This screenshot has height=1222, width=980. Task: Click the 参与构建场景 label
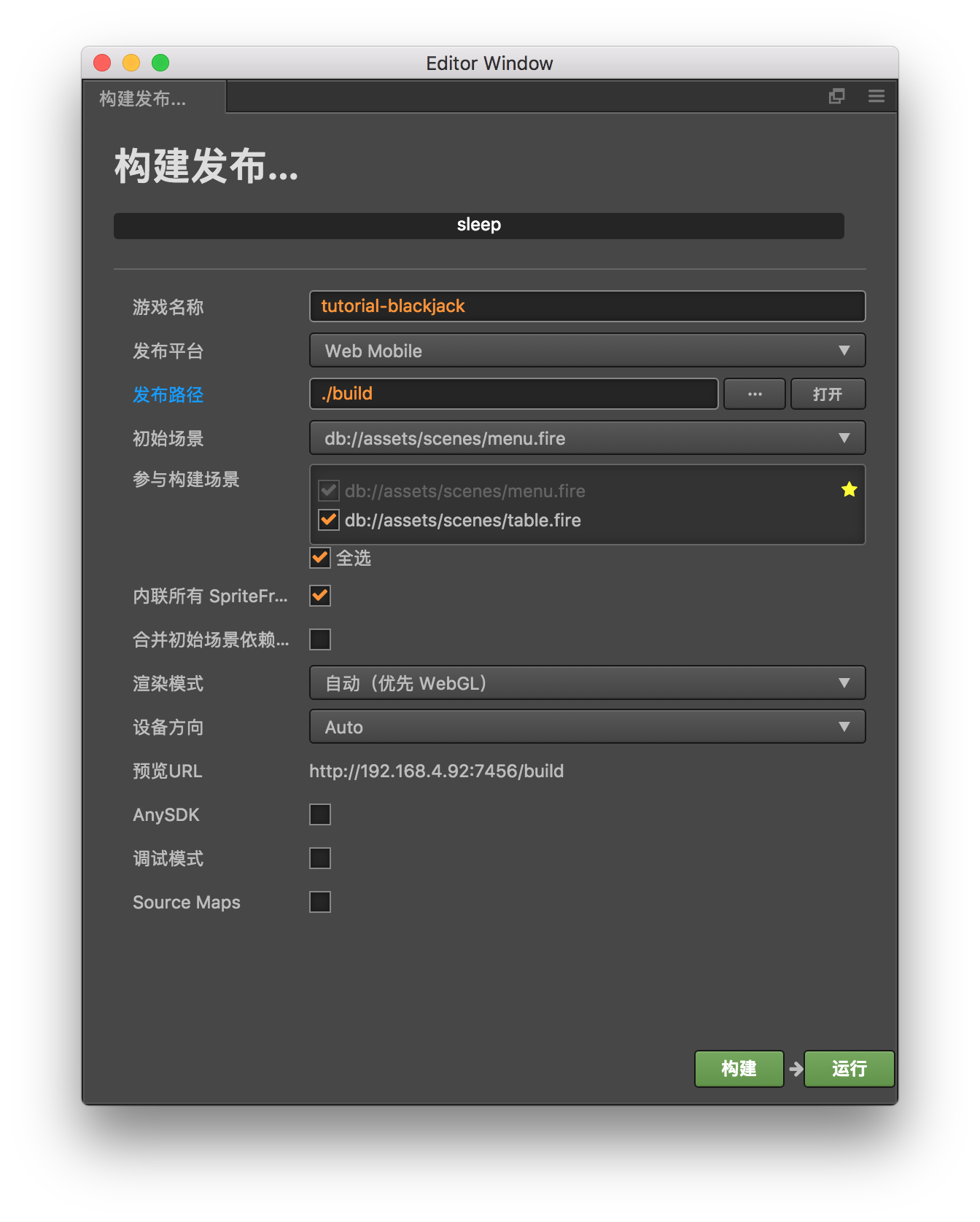(x=186, y=479)
